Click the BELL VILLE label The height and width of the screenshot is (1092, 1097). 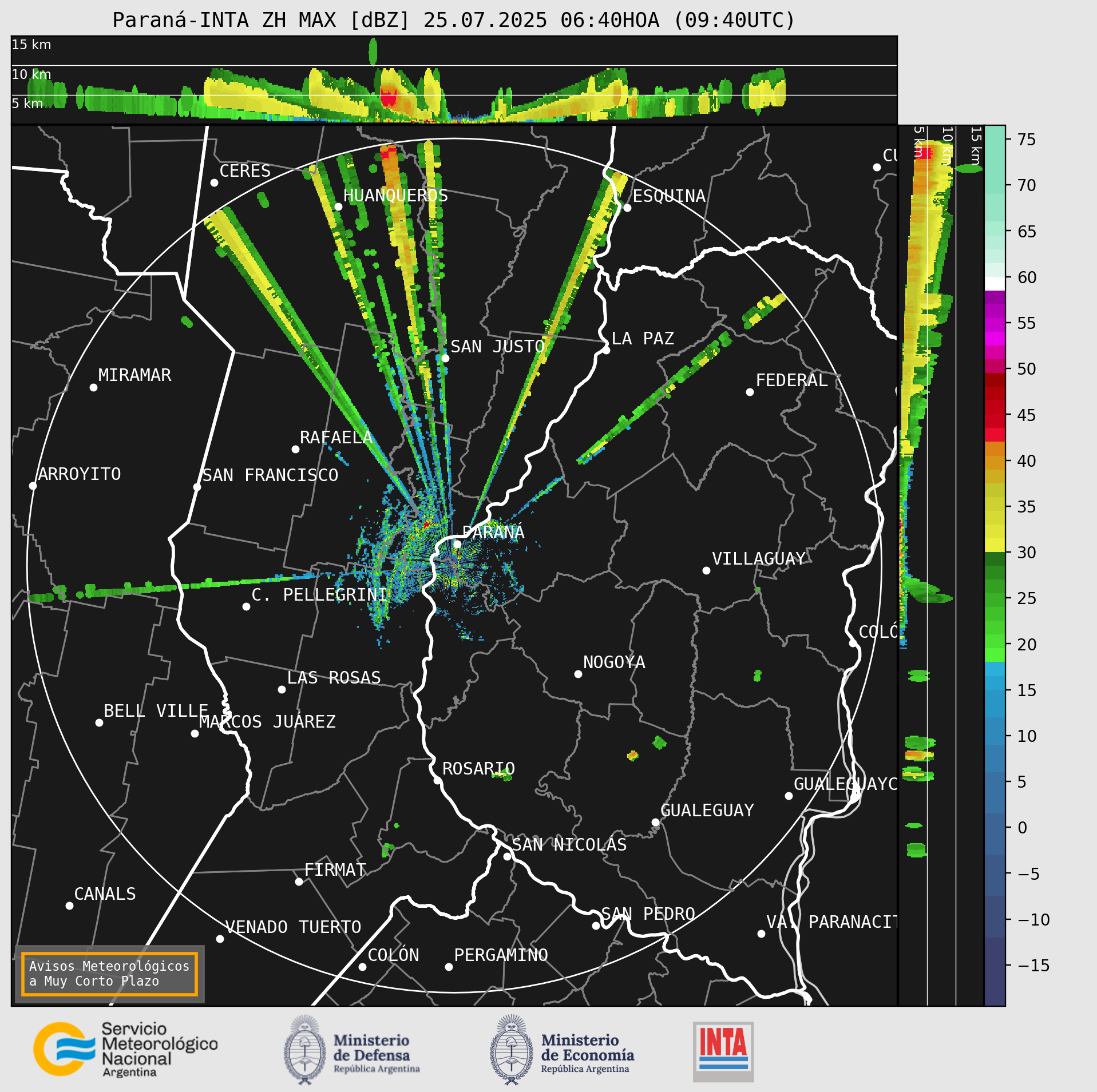coord(156,710)
